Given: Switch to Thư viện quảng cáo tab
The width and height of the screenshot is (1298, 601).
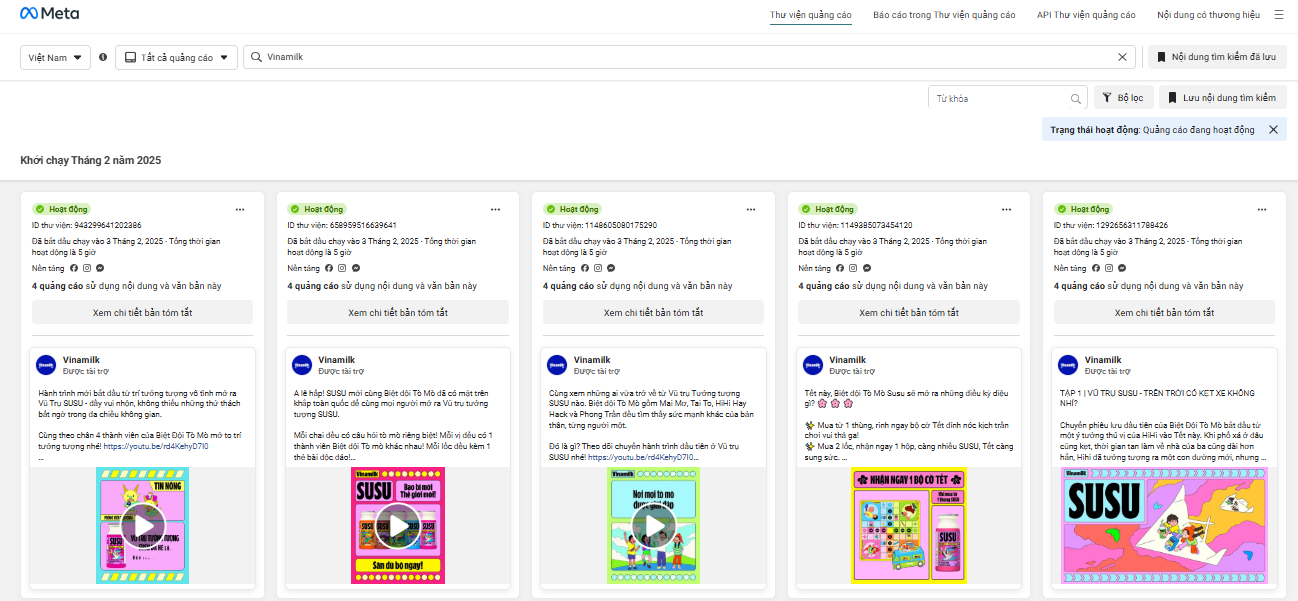Looking at the screenshot, I should tap(811, 15).
